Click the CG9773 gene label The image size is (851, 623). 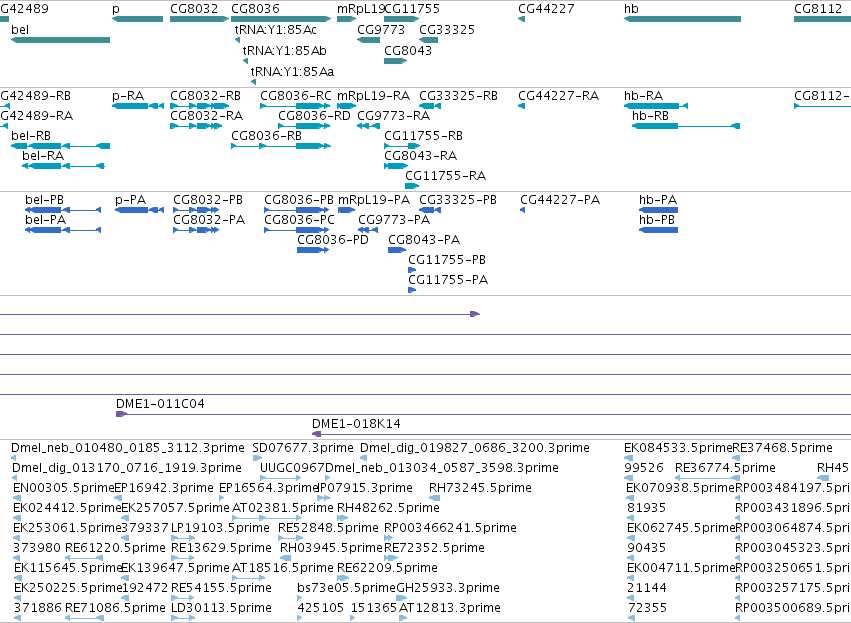tap(380, 30)
